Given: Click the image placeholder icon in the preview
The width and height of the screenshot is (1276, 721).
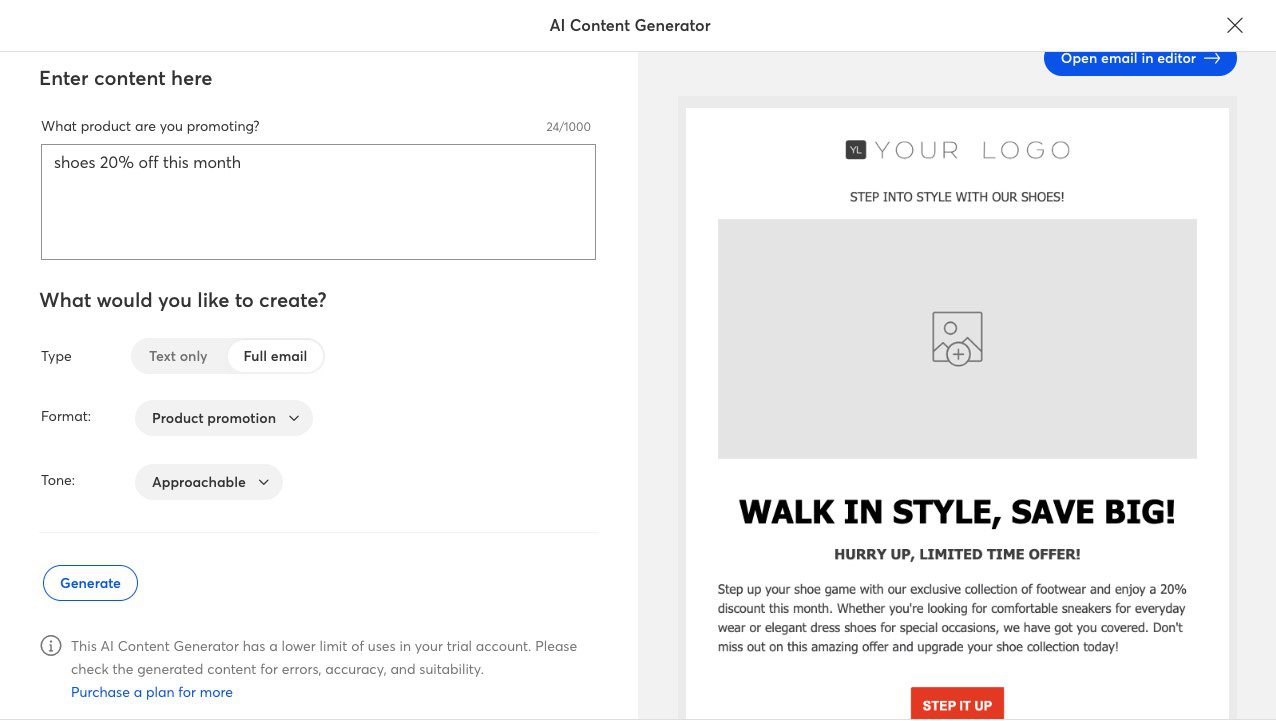Looking at the screenshot, I should pyautogui.click(x=956, y=338).
